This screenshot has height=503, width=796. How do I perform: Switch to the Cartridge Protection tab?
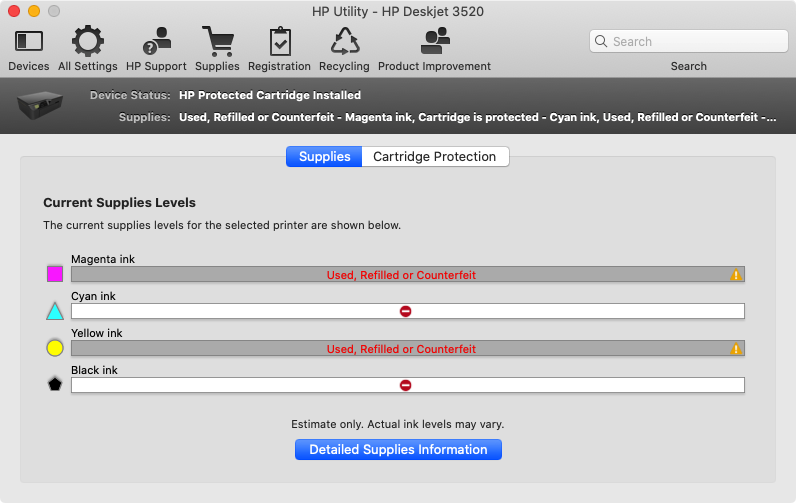[x=435, y=156]
